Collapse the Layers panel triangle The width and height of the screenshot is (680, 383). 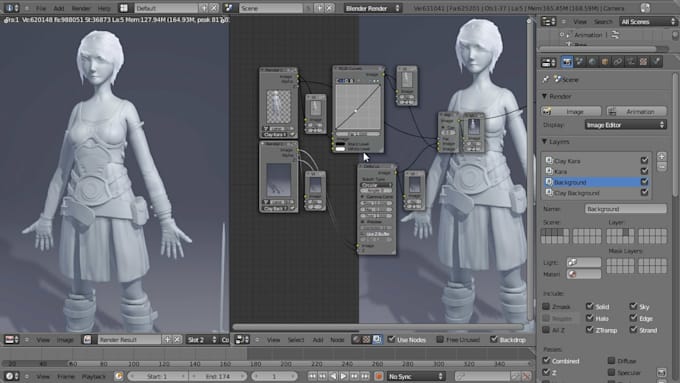pos(545,142)
